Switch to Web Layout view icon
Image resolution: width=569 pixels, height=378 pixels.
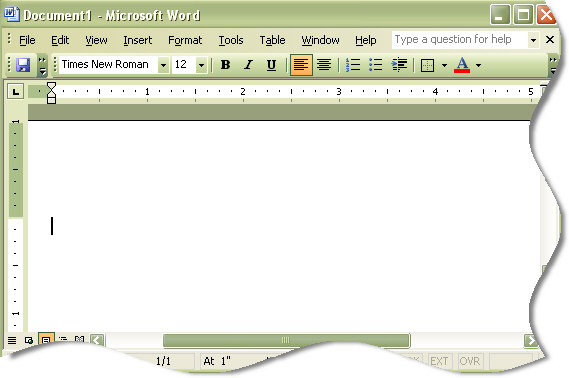click(x=29, y=340)
